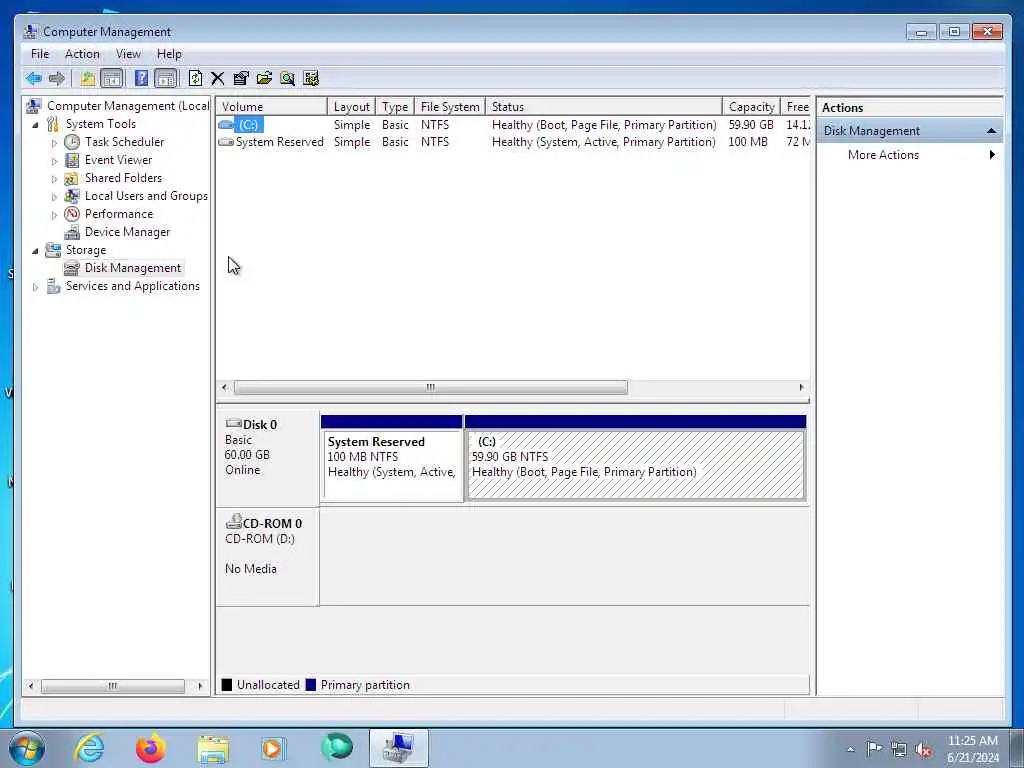
Task: Expand Services and Applications node arrow
Action: 35,287
